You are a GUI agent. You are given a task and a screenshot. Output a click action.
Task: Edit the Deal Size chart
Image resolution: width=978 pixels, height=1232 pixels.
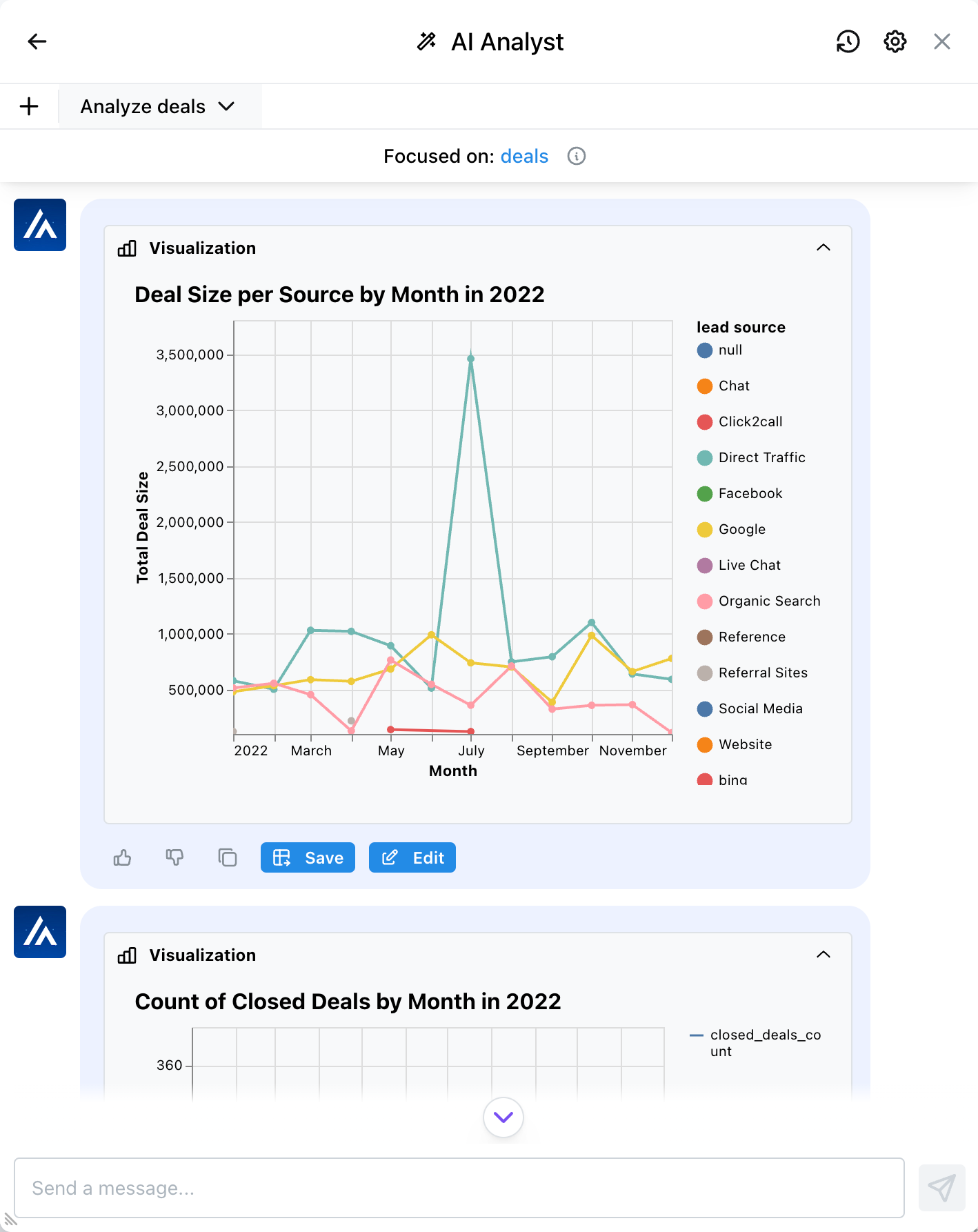click(x=412, y=857)
